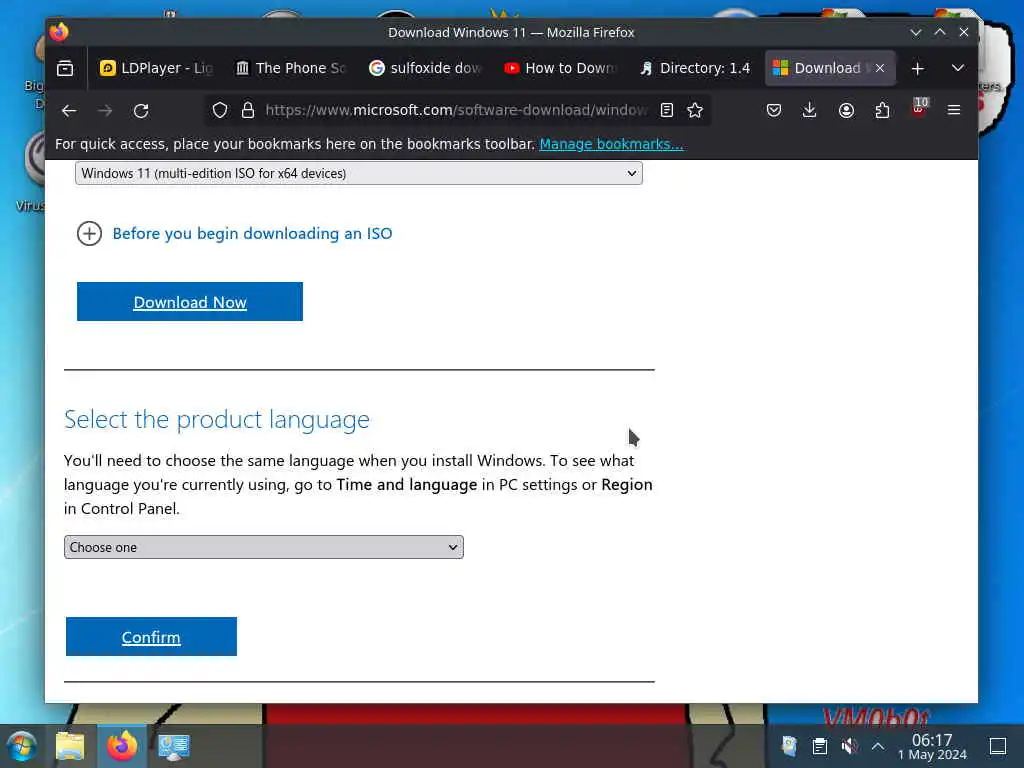Go back to the previous page

click(x=69, y=110)
